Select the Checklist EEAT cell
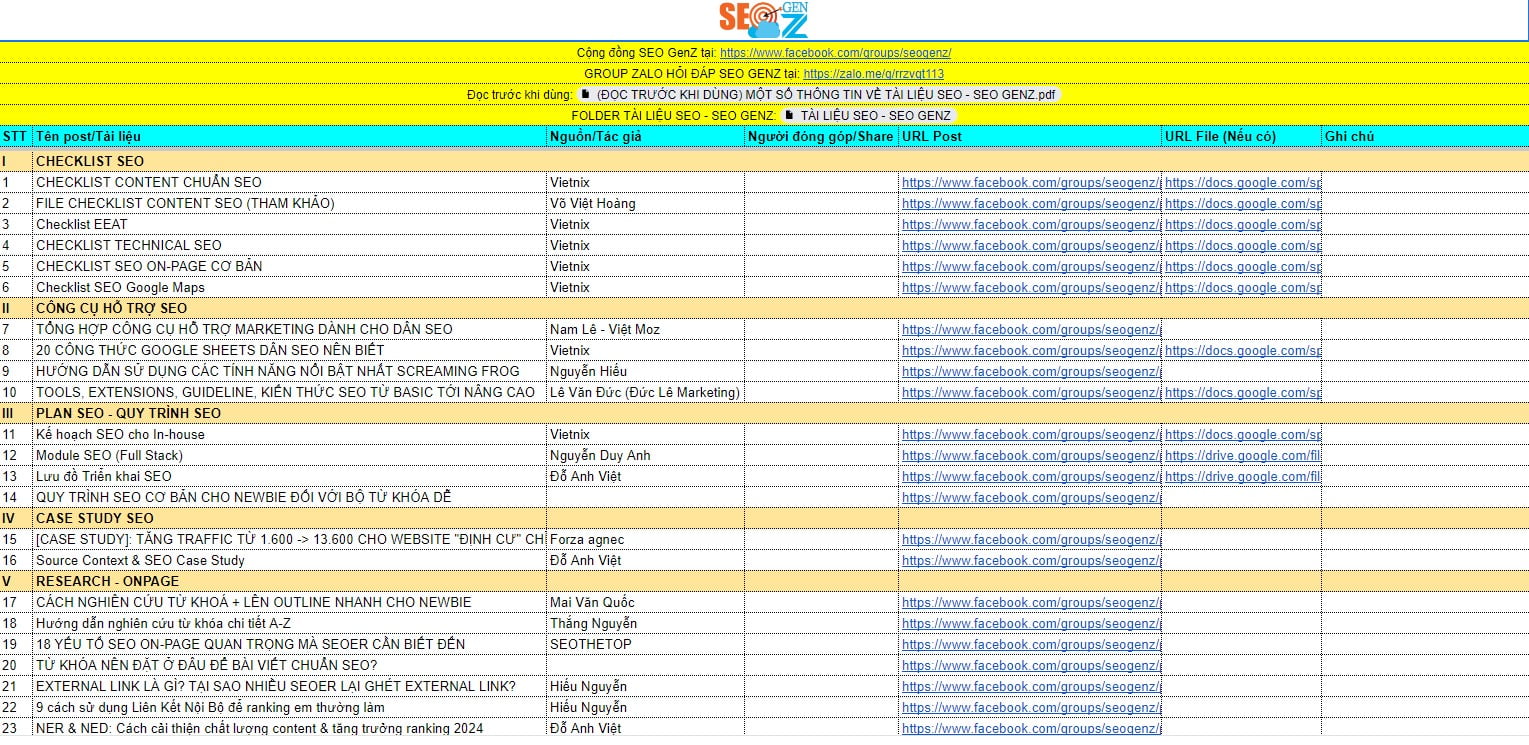 (290, 224)
